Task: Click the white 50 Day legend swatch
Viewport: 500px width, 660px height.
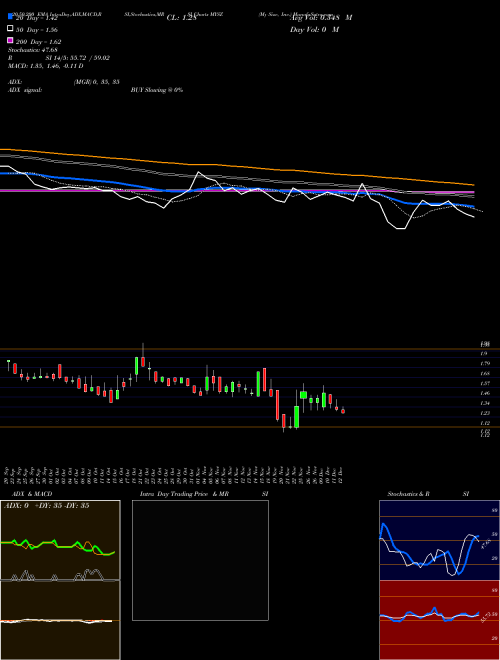Action: pyautogui.click(x=10, y=29)
